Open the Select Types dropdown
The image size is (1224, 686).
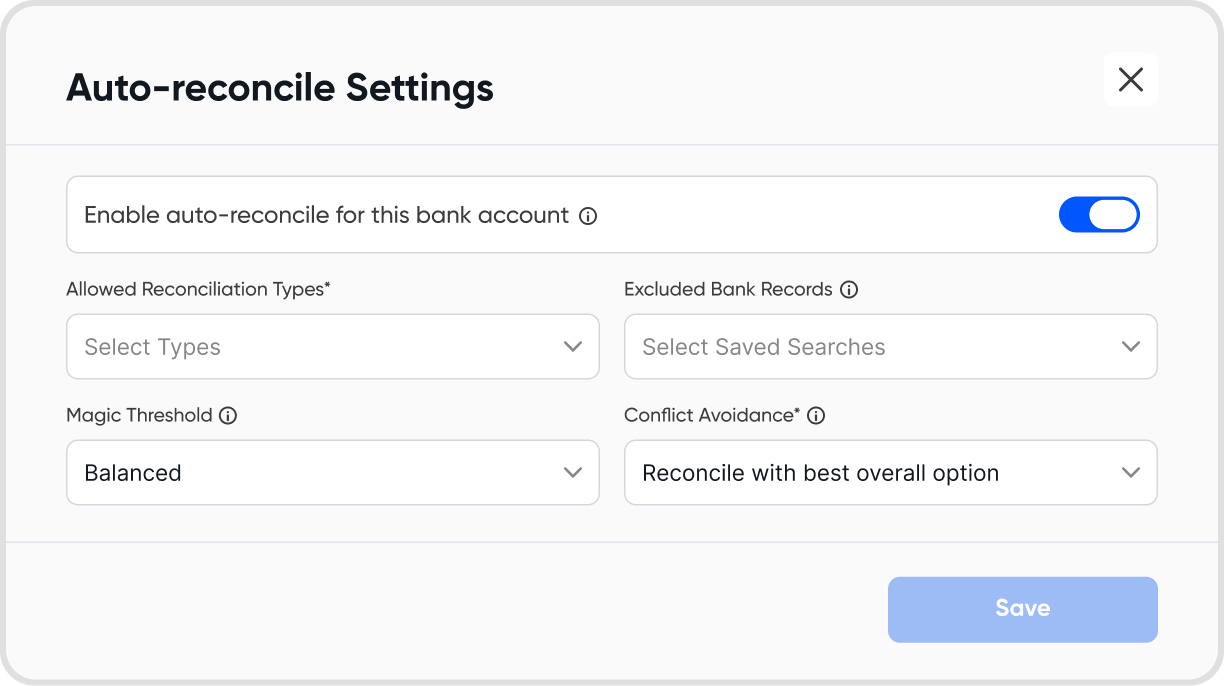point(320,347)
